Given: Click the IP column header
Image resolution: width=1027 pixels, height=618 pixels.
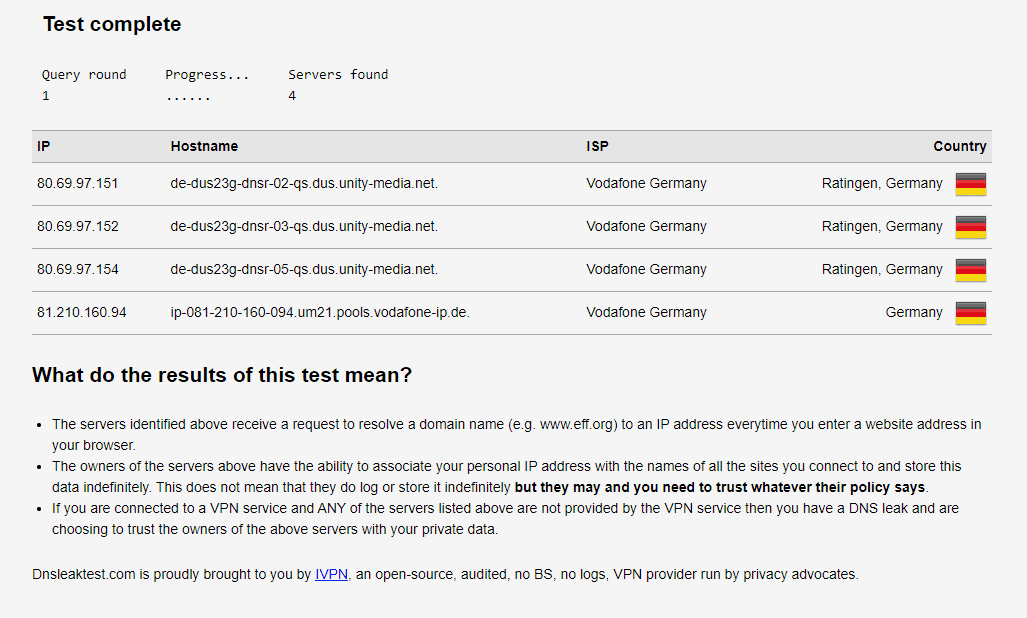Looking at the screenshot, I should tap(44, 146).
